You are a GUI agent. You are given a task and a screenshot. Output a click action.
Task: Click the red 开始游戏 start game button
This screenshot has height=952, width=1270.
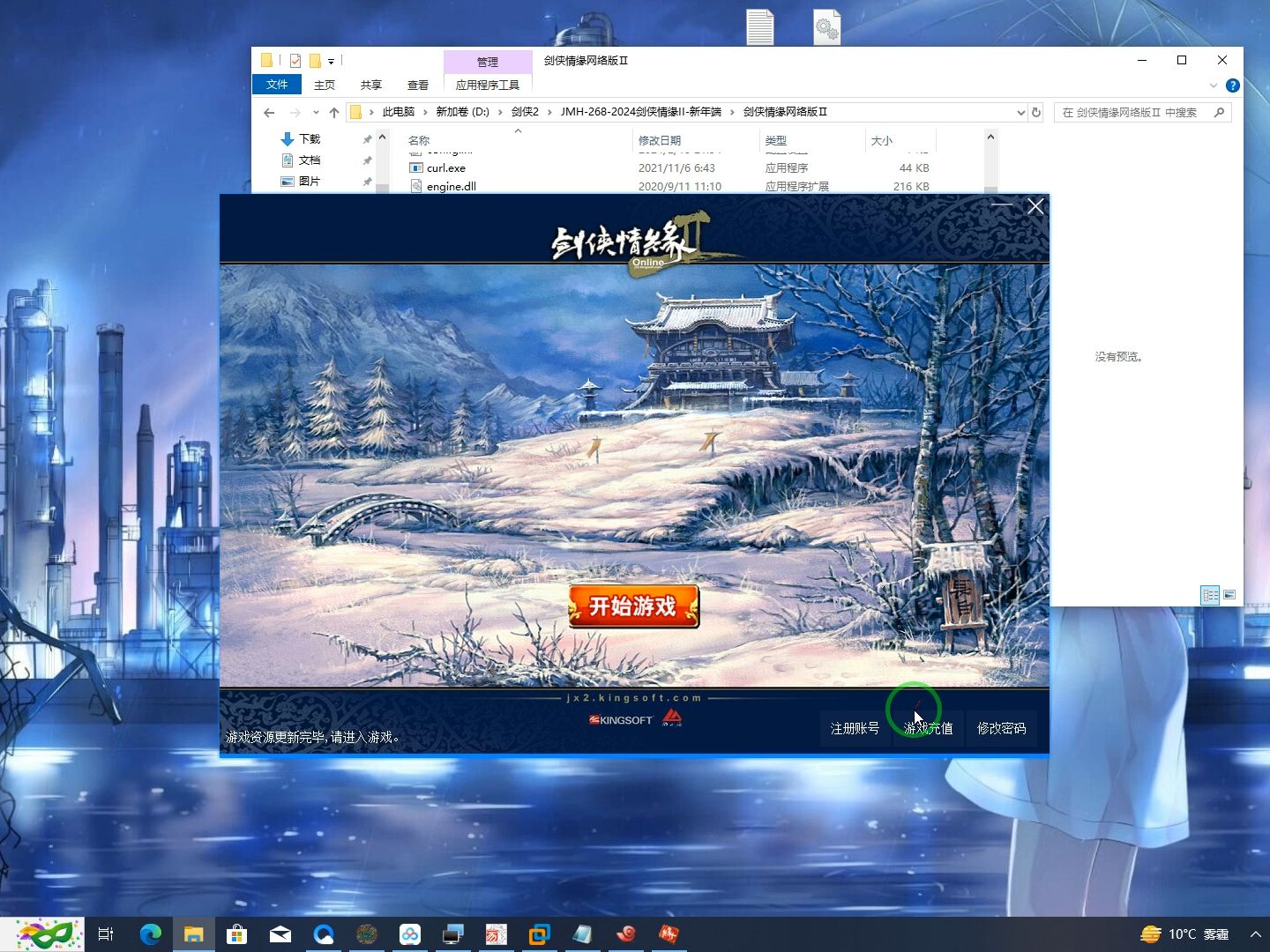[x=633, y=606]
